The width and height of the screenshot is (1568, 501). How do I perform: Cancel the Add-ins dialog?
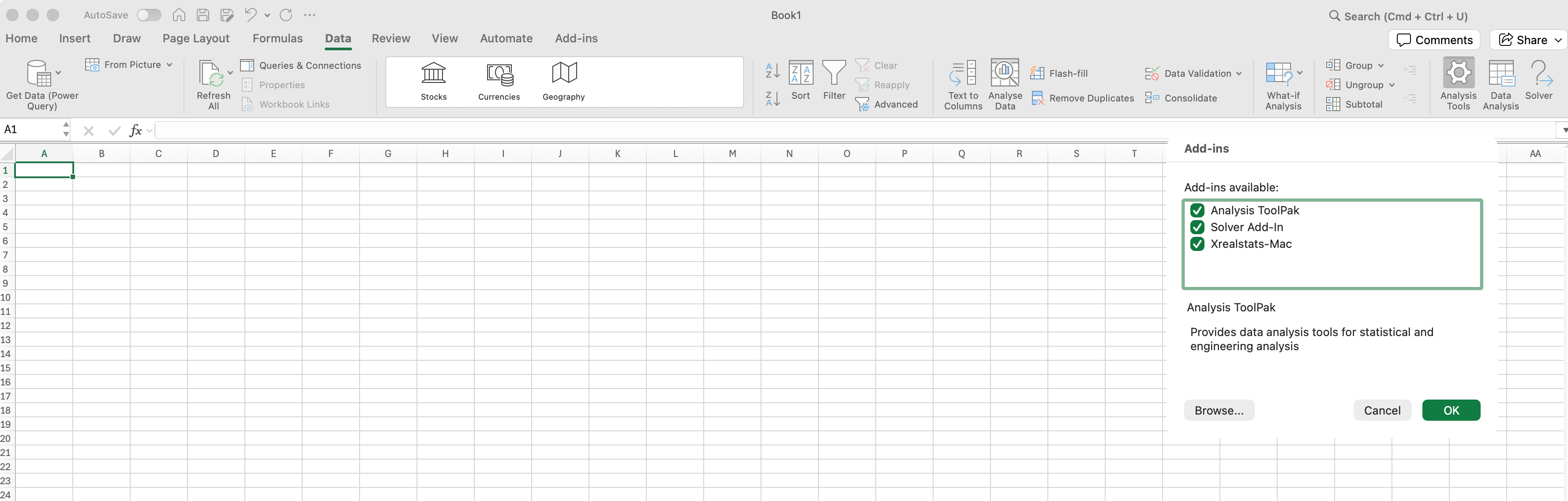click(1382, 410)
